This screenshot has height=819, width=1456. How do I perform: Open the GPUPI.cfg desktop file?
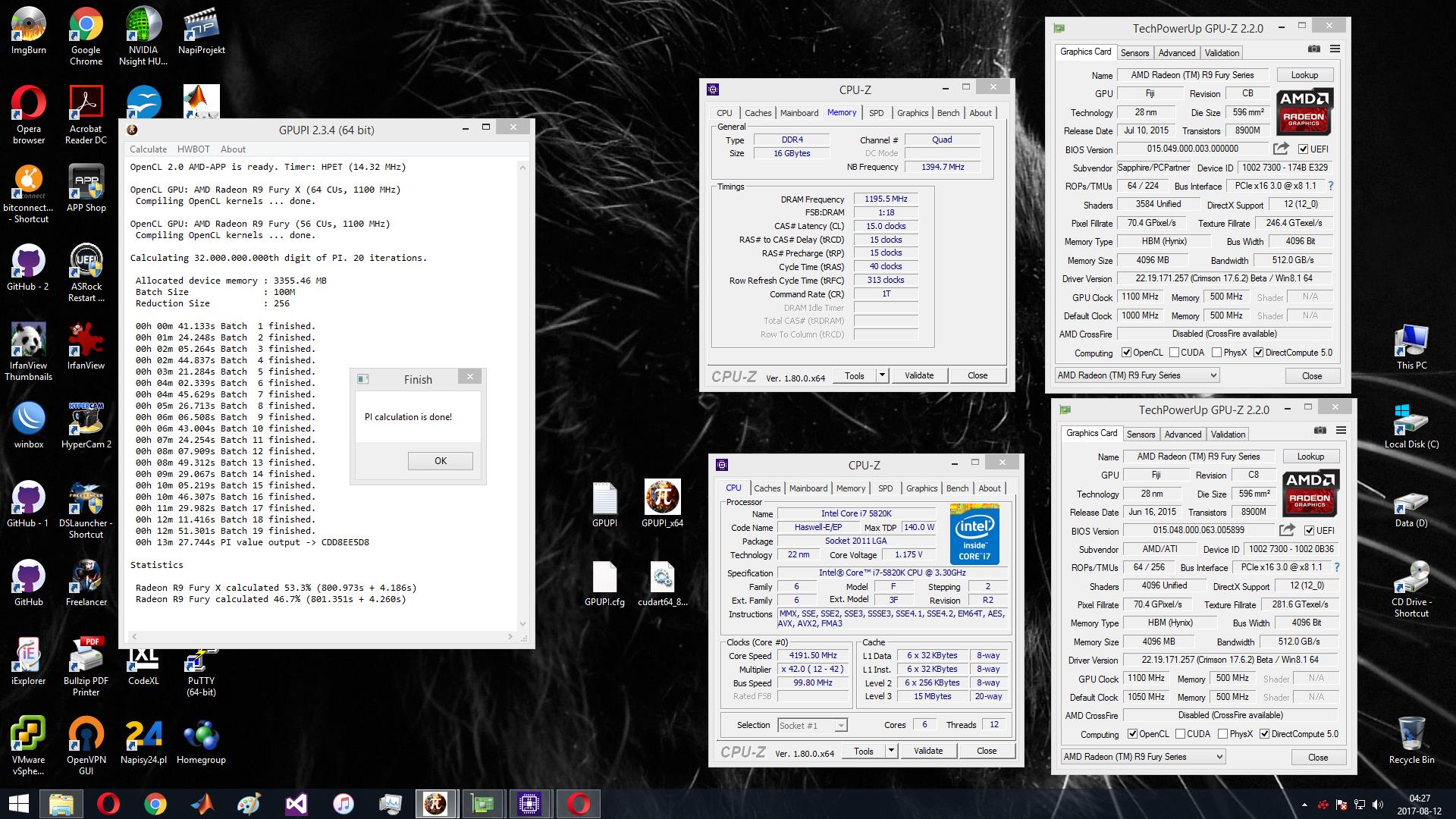pyautogui.click(x=604, y=584)
